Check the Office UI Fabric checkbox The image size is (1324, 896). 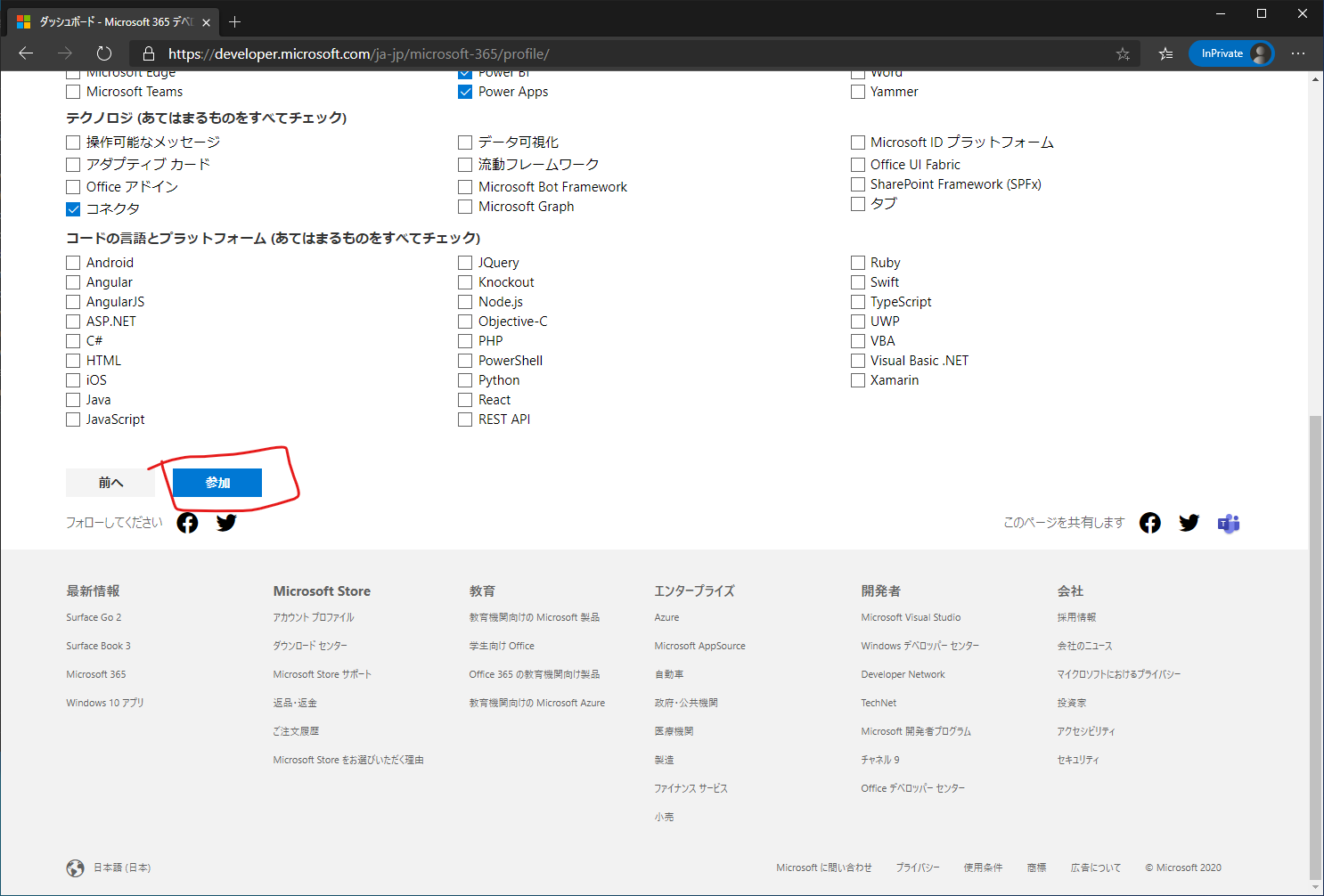[x=858, y=165]
